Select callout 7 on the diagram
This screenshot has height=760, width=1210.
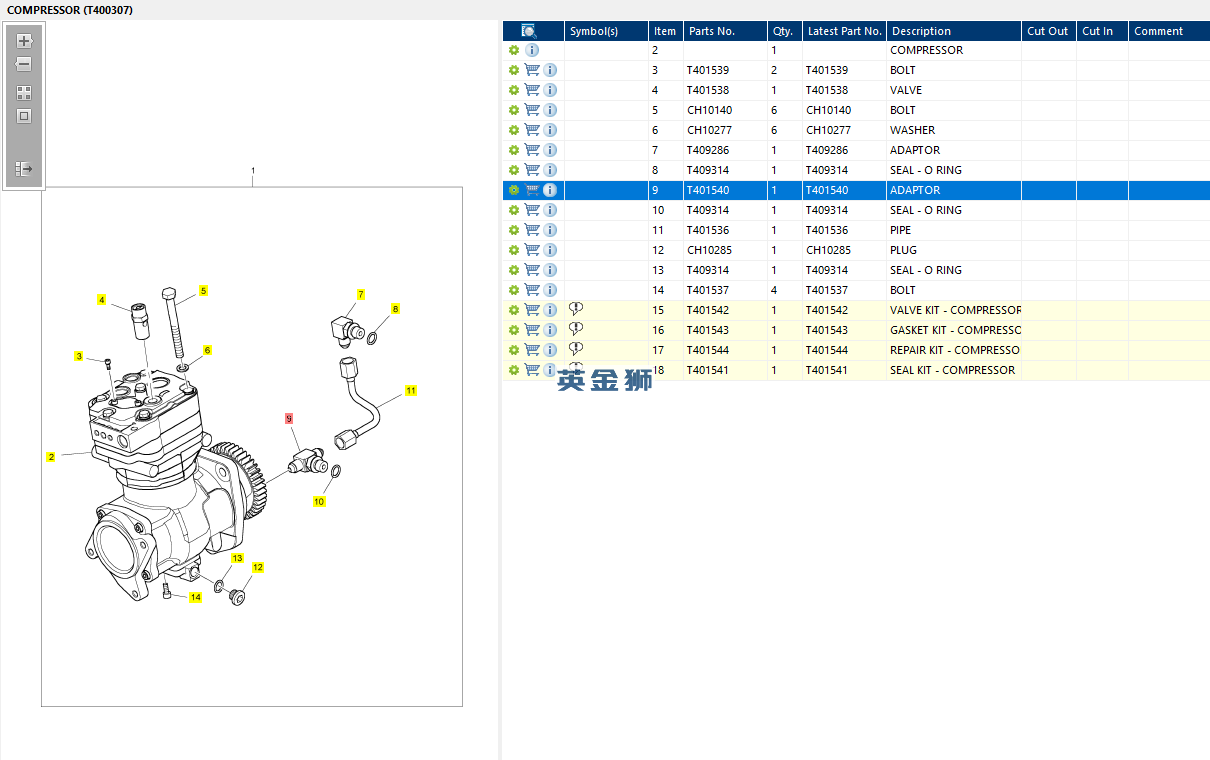pos(361,295)
